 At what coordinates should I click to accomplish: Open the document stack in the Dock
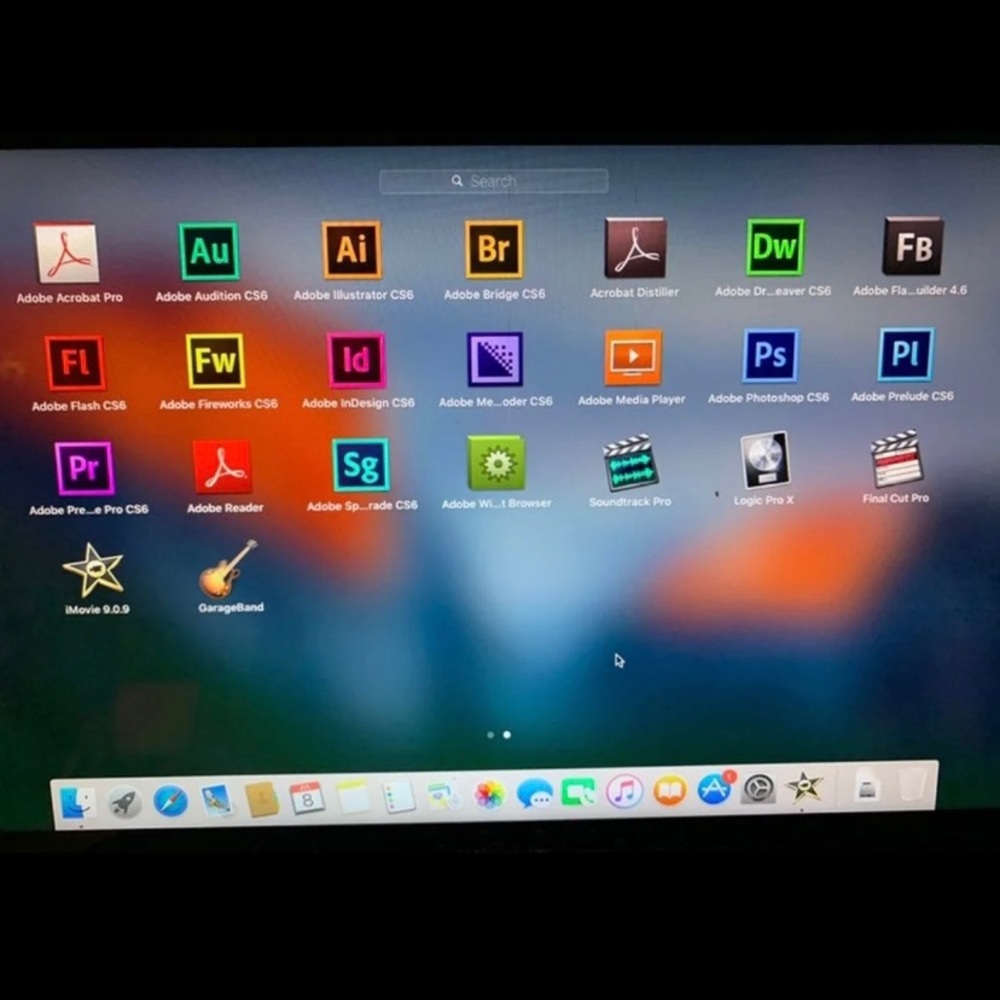coord(867,786)
